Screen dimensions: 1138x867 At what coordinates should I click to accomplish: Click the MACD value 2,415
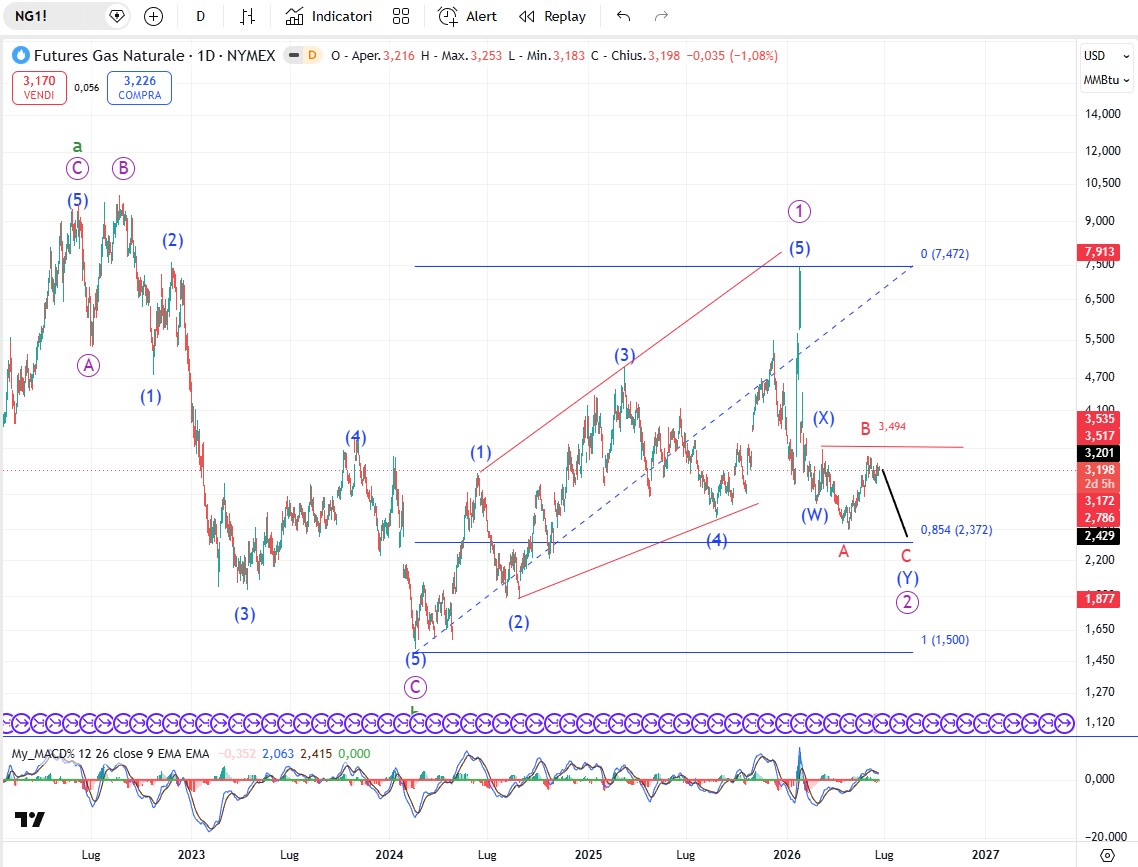pos(316,754)
